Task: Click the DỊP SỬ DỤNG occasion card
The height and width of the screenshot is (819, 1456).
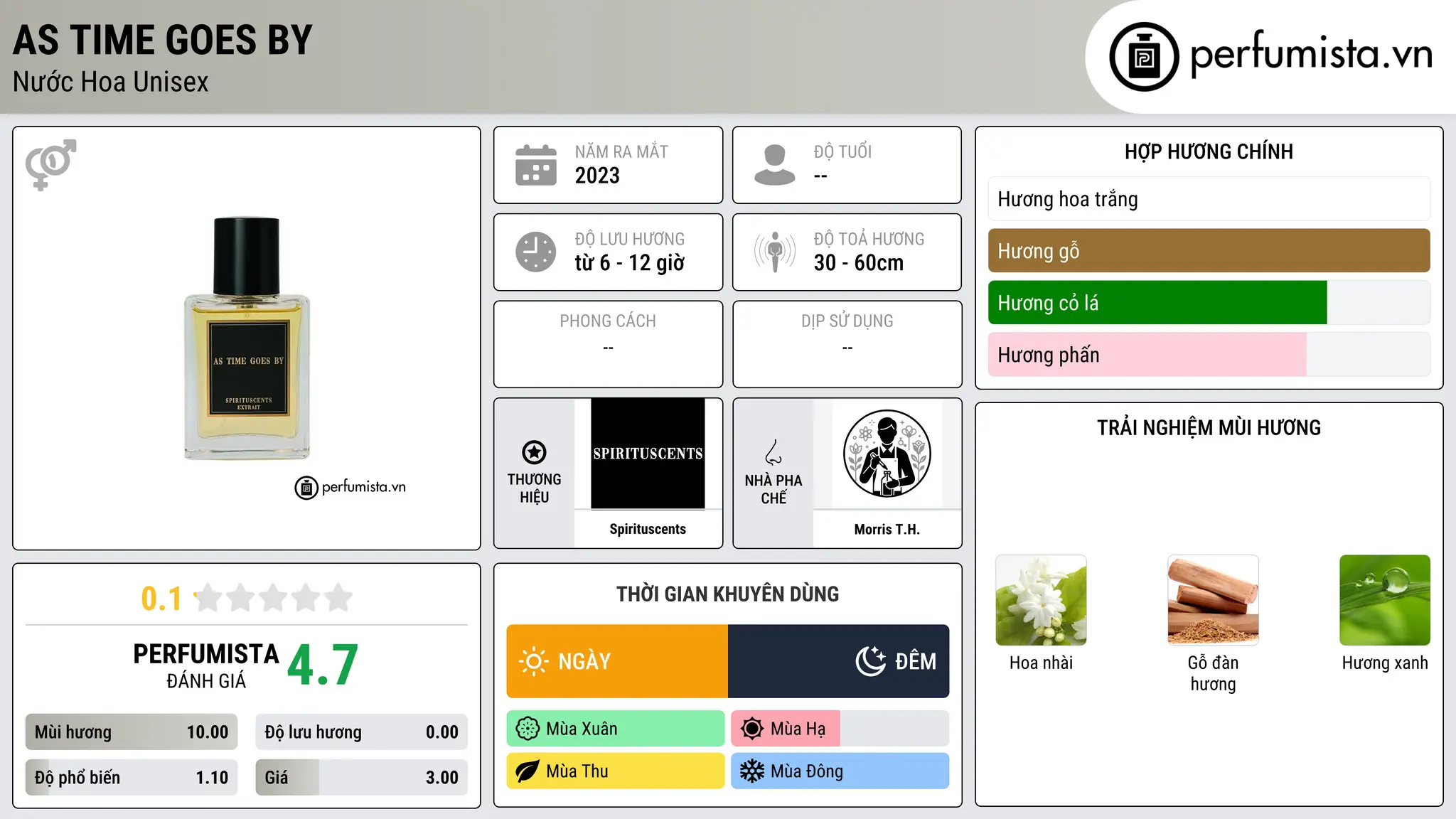Action: click(x=847, y=345)
